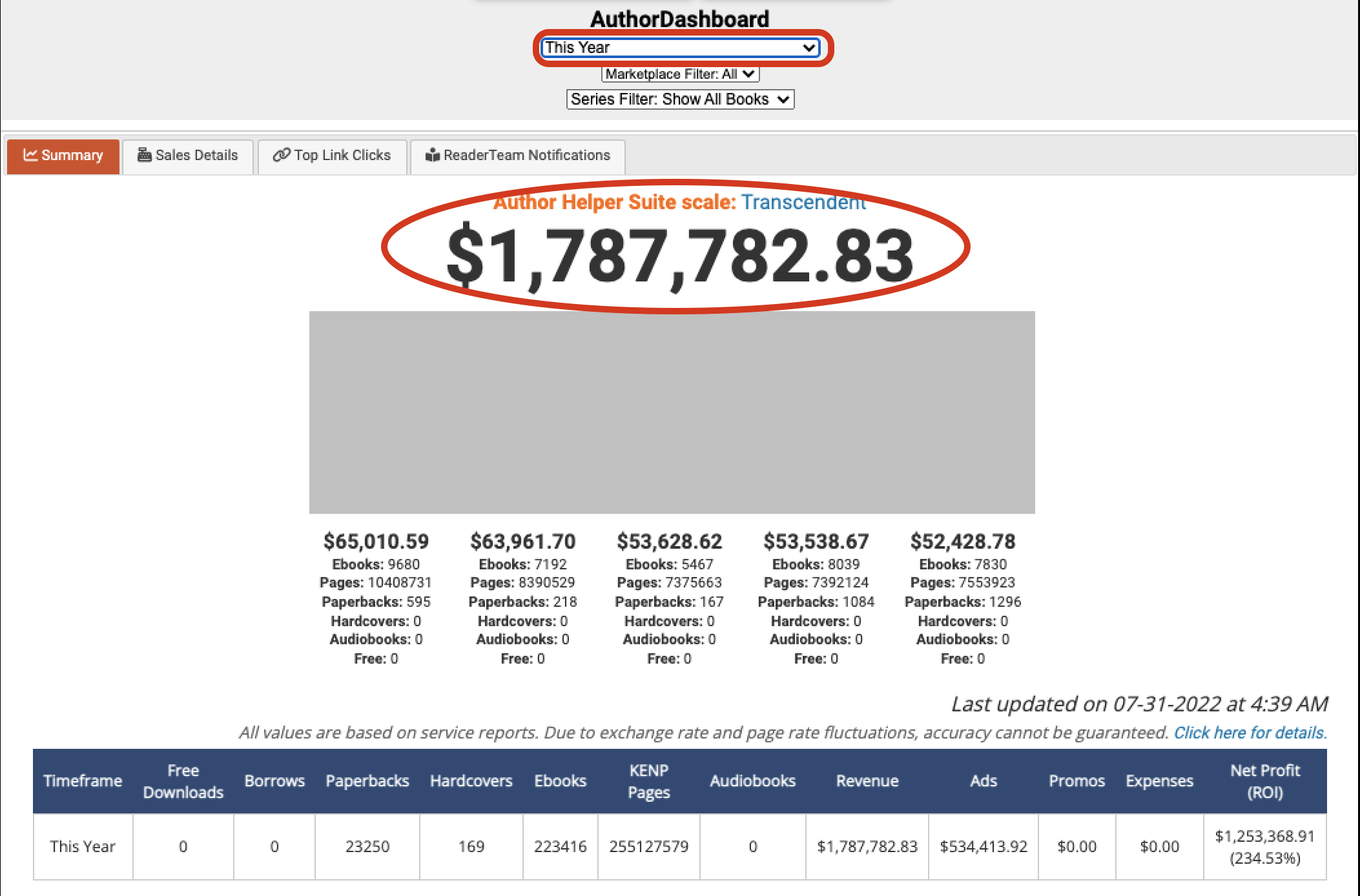Open the Top Link Clicks tab
Screen dimensions: 1360x896
click(332, 156)
